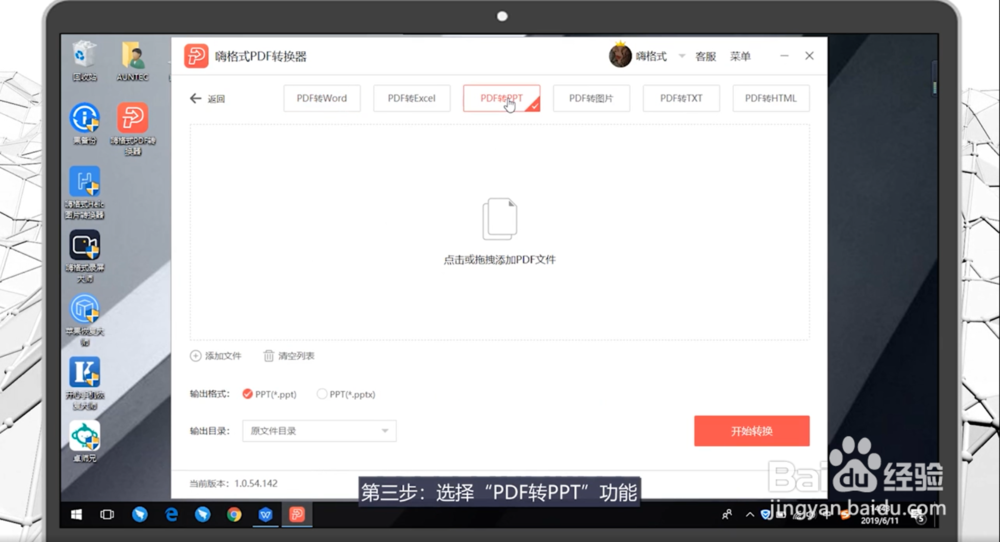This screenshot has width=1000, height=542.
Task: Switch to PDF转TXT tab
Action: click(681, 98)
